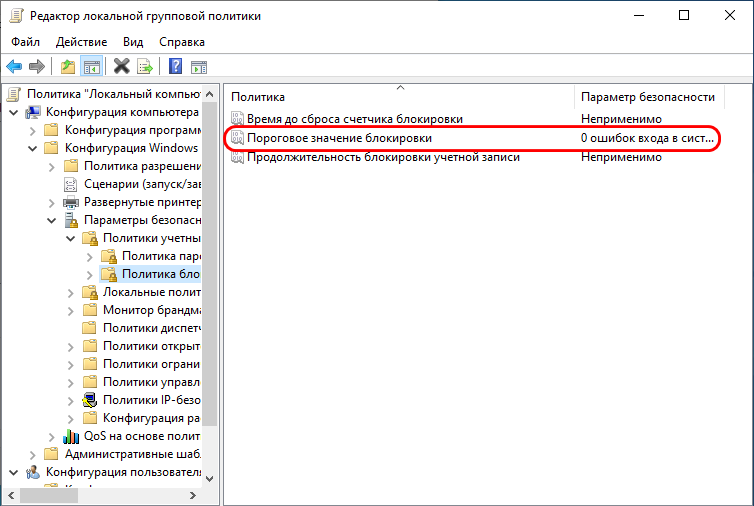754x506 pixels.
Task: Open the Файл menu
Action: click(x=26, y=42)
